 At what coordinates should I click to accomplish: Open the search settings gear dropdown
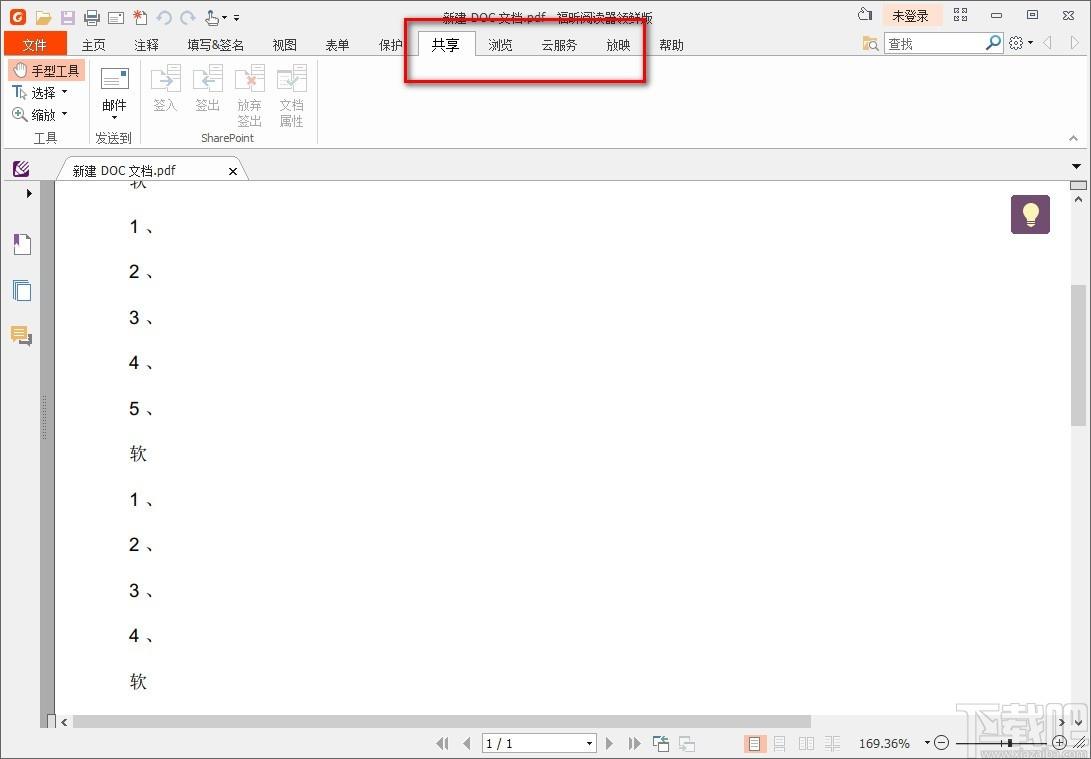(x=1020, y=43)
